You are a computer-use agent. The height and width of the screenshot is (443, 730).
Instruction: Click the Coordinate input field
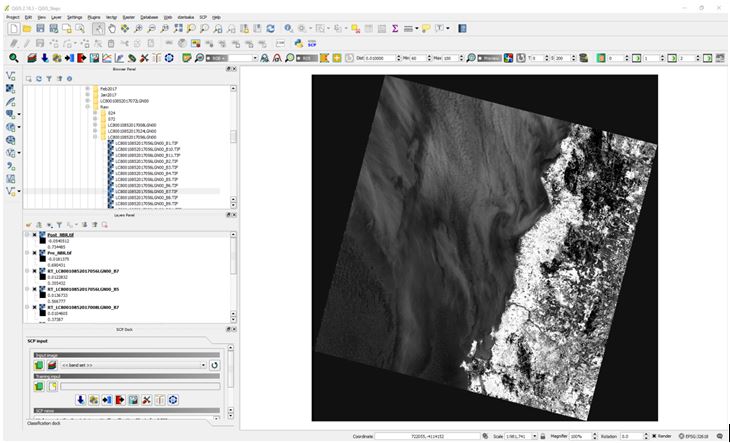[428, 436]
